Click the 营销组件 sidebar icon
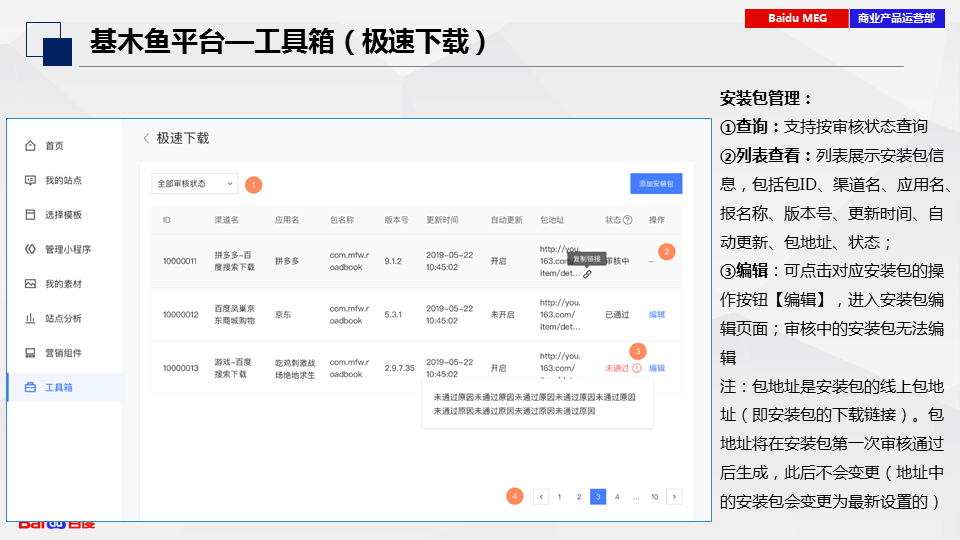The image size is (960, 540). (30, 353)
